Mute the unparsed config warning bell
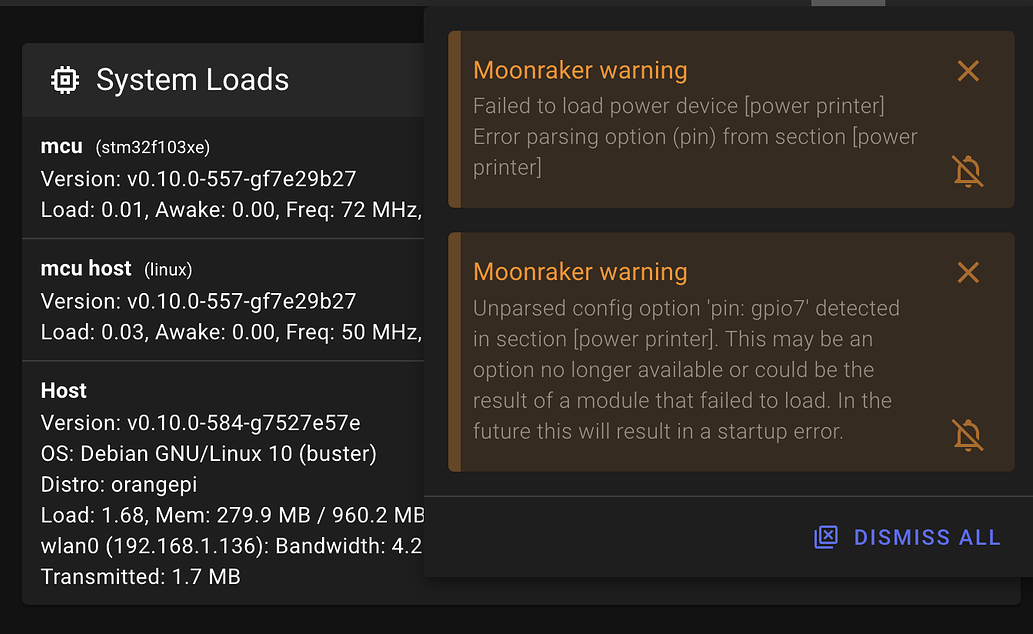Viewport: 1033px width, 634px height. pyautogui.click(x=967, y=435)
